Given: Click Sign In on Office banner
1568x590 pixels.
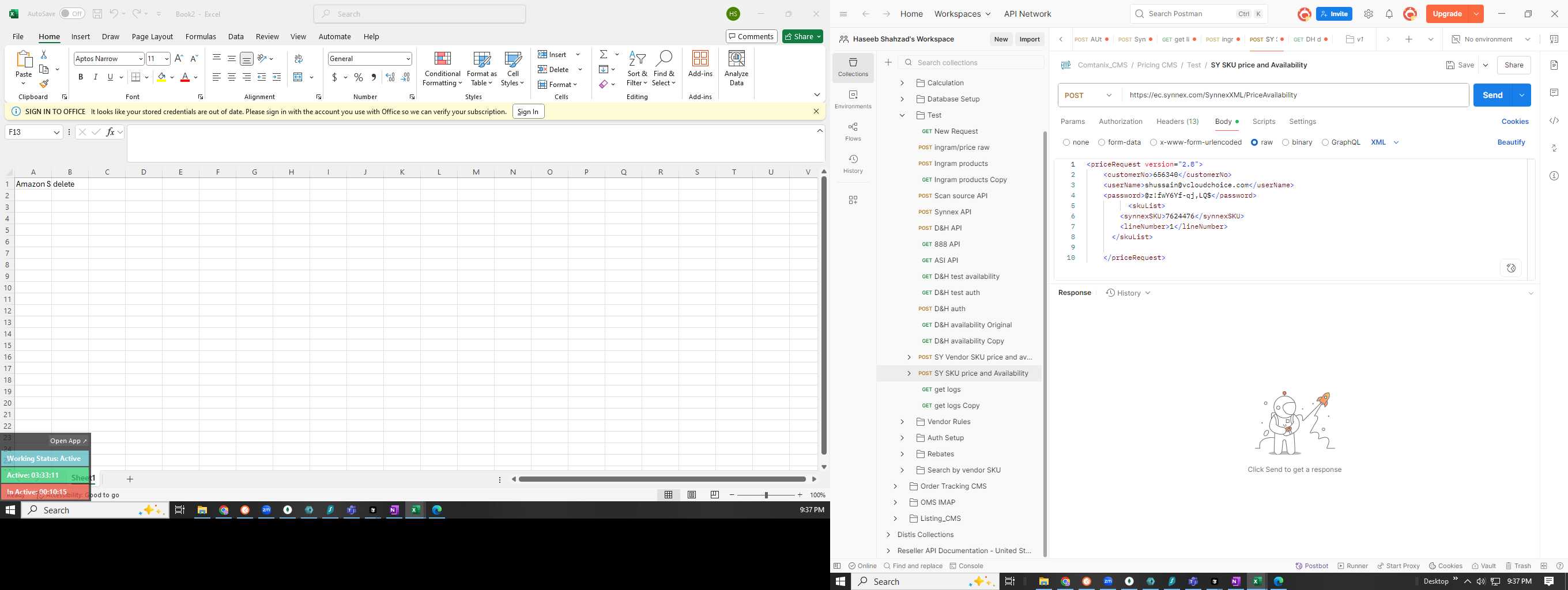Looking at the screenshot, I should tap(527, 111).
